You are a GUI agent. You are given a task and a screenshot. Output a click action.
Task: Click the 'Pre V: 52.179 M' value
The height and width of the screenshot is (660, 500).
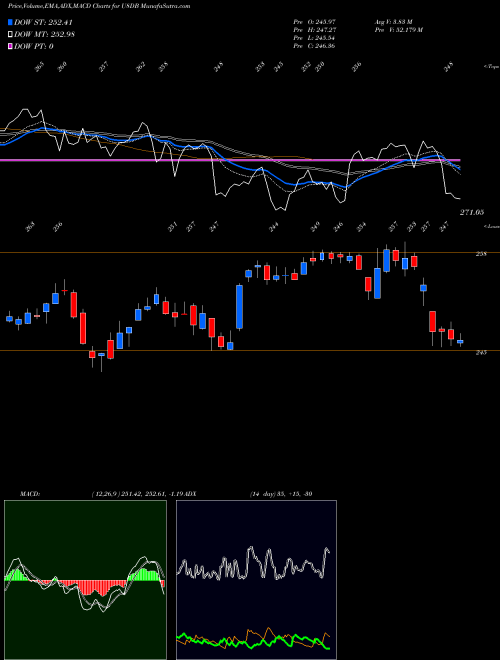[399, 30]
